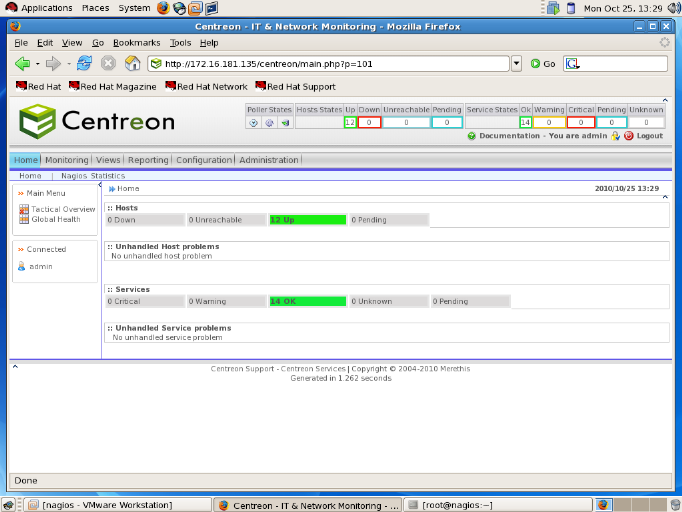Switch to the Views tab
The width and height of the screenshot is (682, 512).
pos(108,160)
